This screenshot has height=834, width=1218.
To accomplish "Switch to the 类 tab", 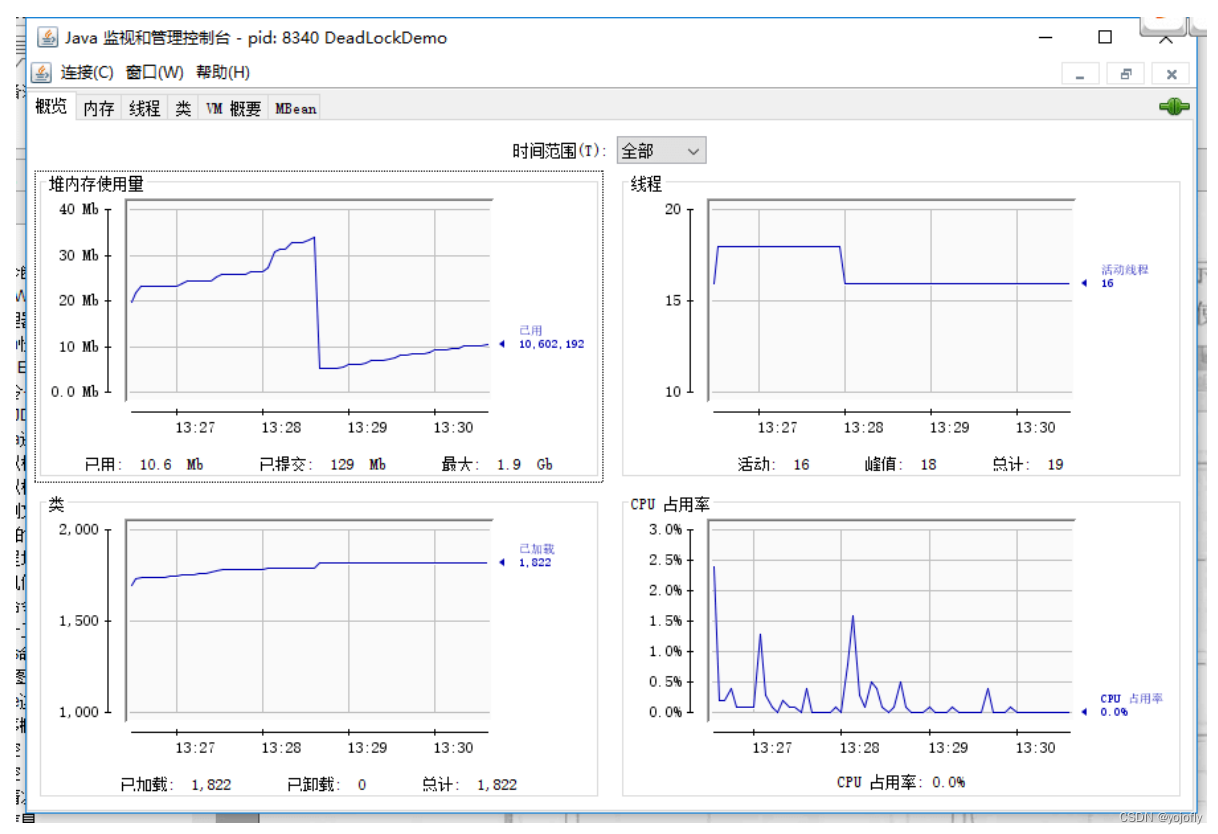I will 183,109.
